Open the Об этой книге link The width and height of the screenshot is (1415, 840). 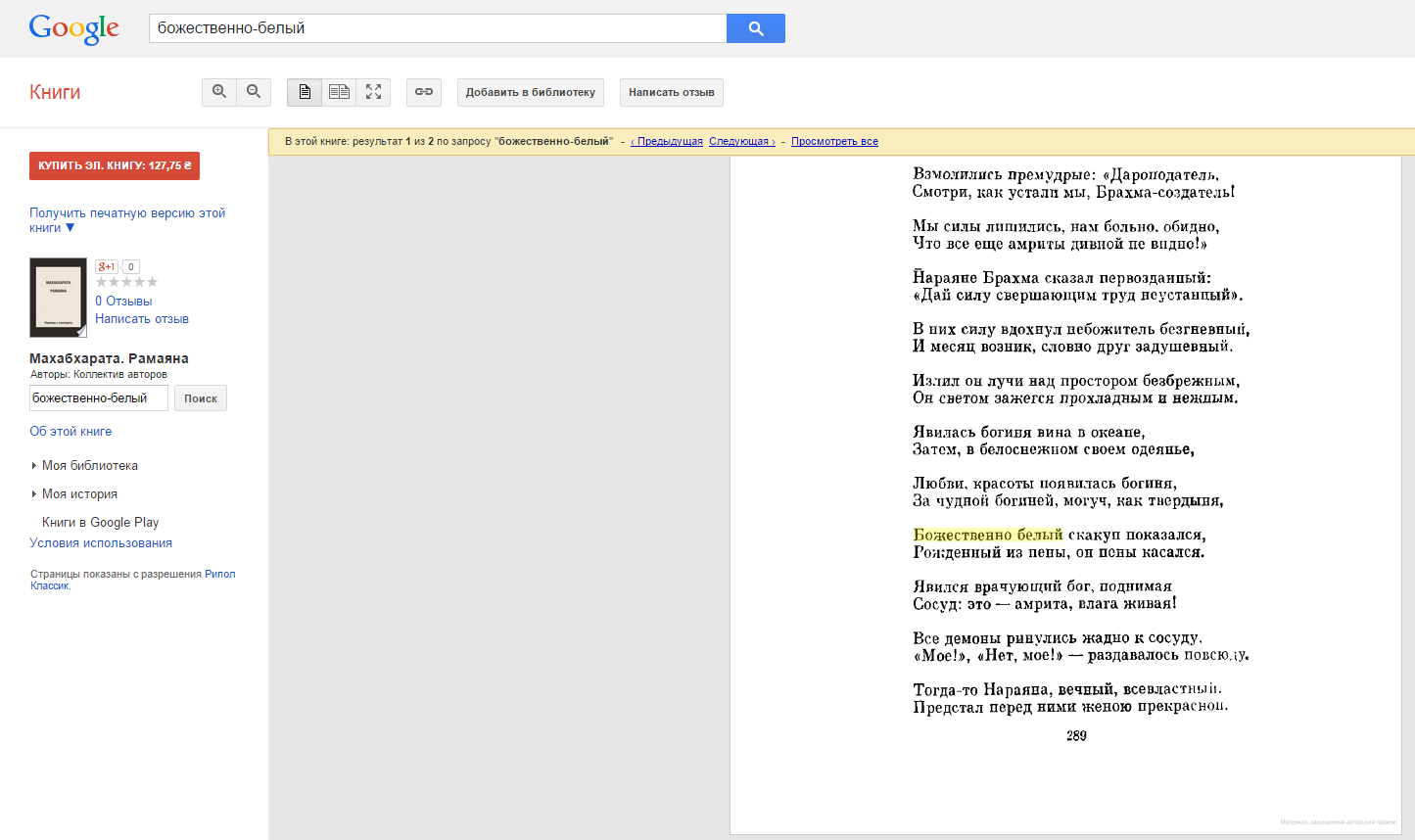point(71,432)
